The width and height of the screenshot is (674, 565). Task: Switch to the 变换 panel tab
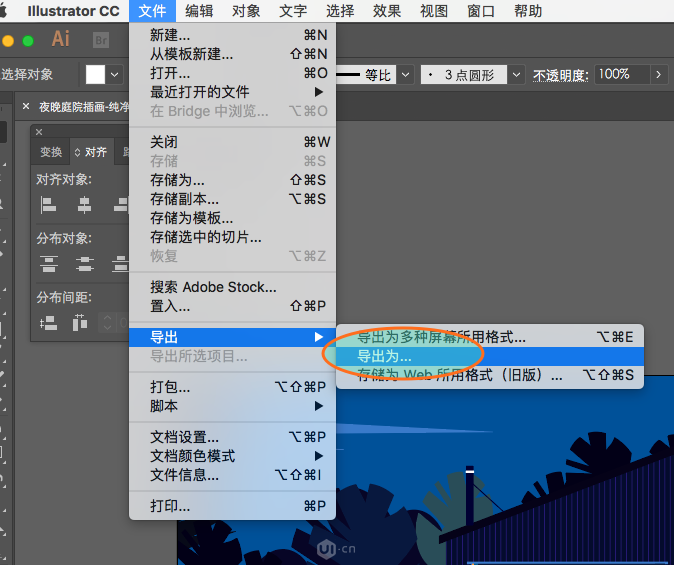pos(51,152)
